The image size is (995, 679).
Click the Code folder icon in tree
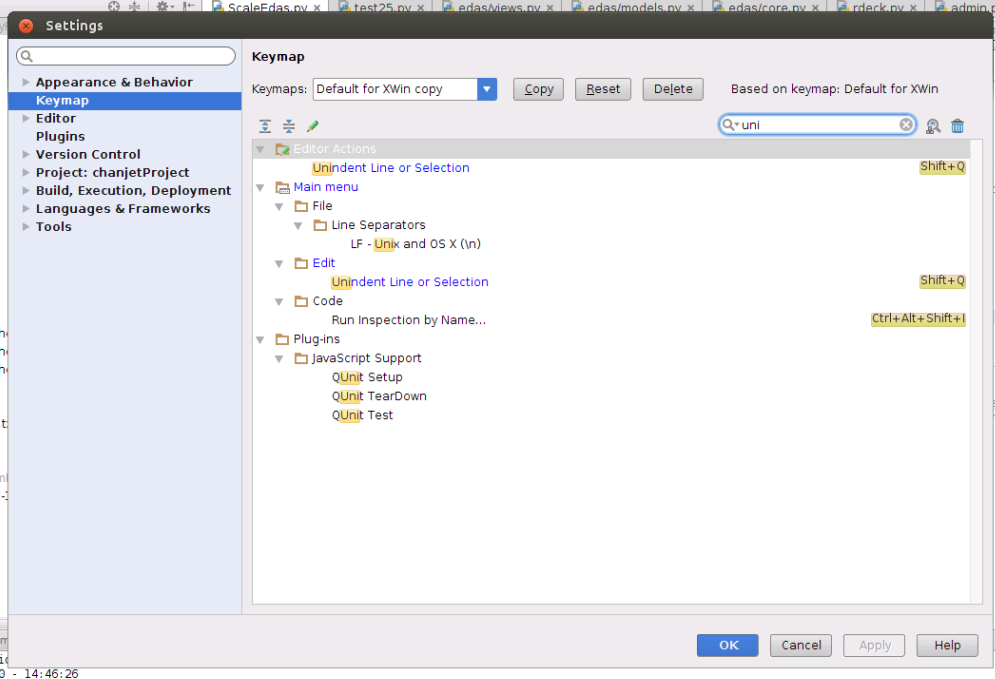[301, 301]
